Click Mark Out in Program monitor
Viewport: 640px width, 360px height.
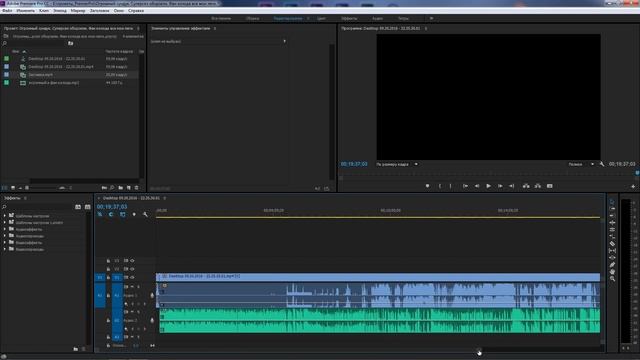451,186
